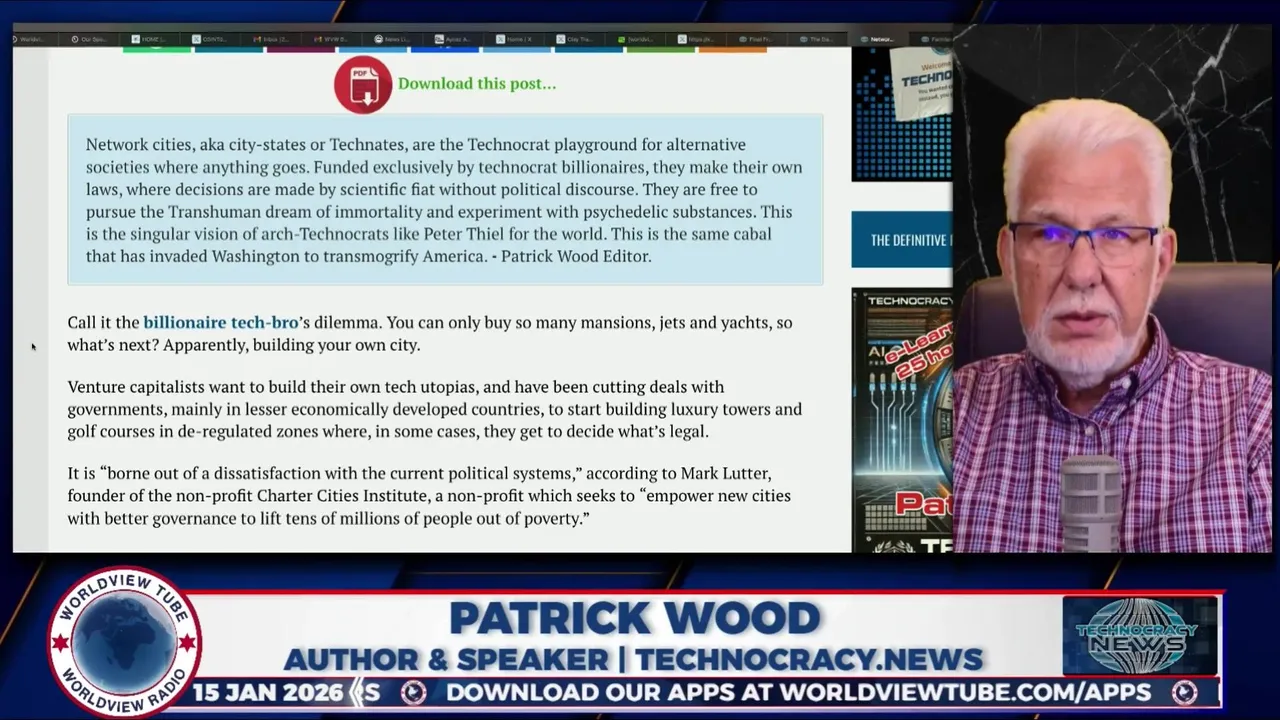
Task: Open the 'Download this post...' link
Action: coord(477,83)
